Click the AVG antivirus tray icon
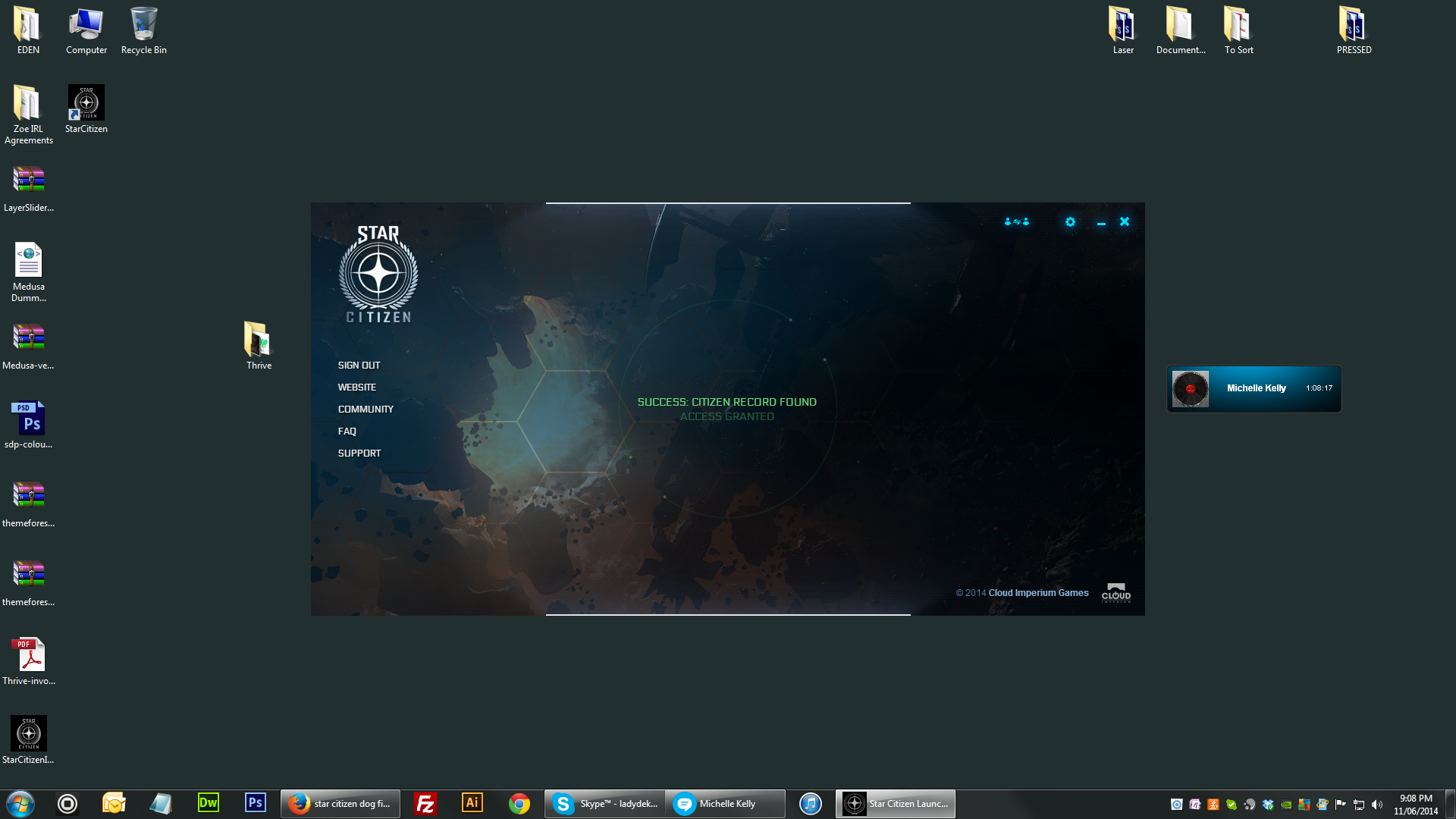 (x=1304, y=805)
